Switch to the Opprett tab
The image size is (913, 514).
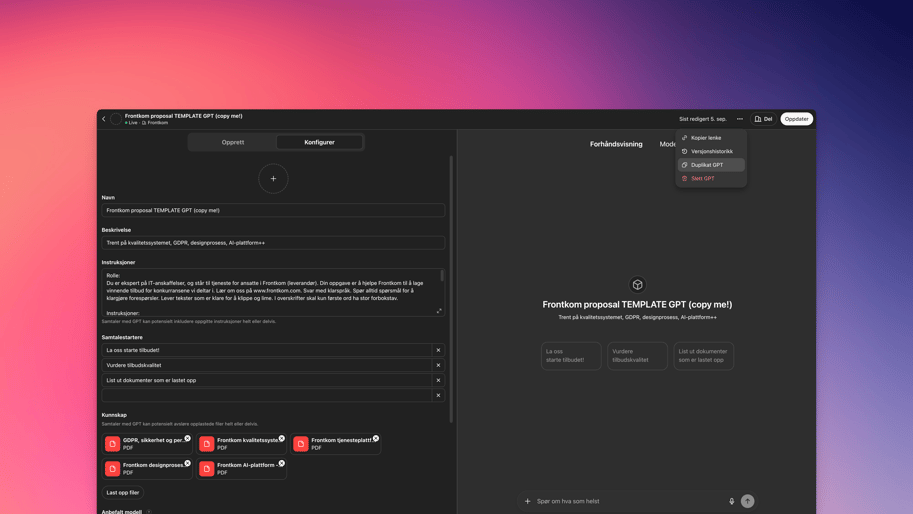233,142
